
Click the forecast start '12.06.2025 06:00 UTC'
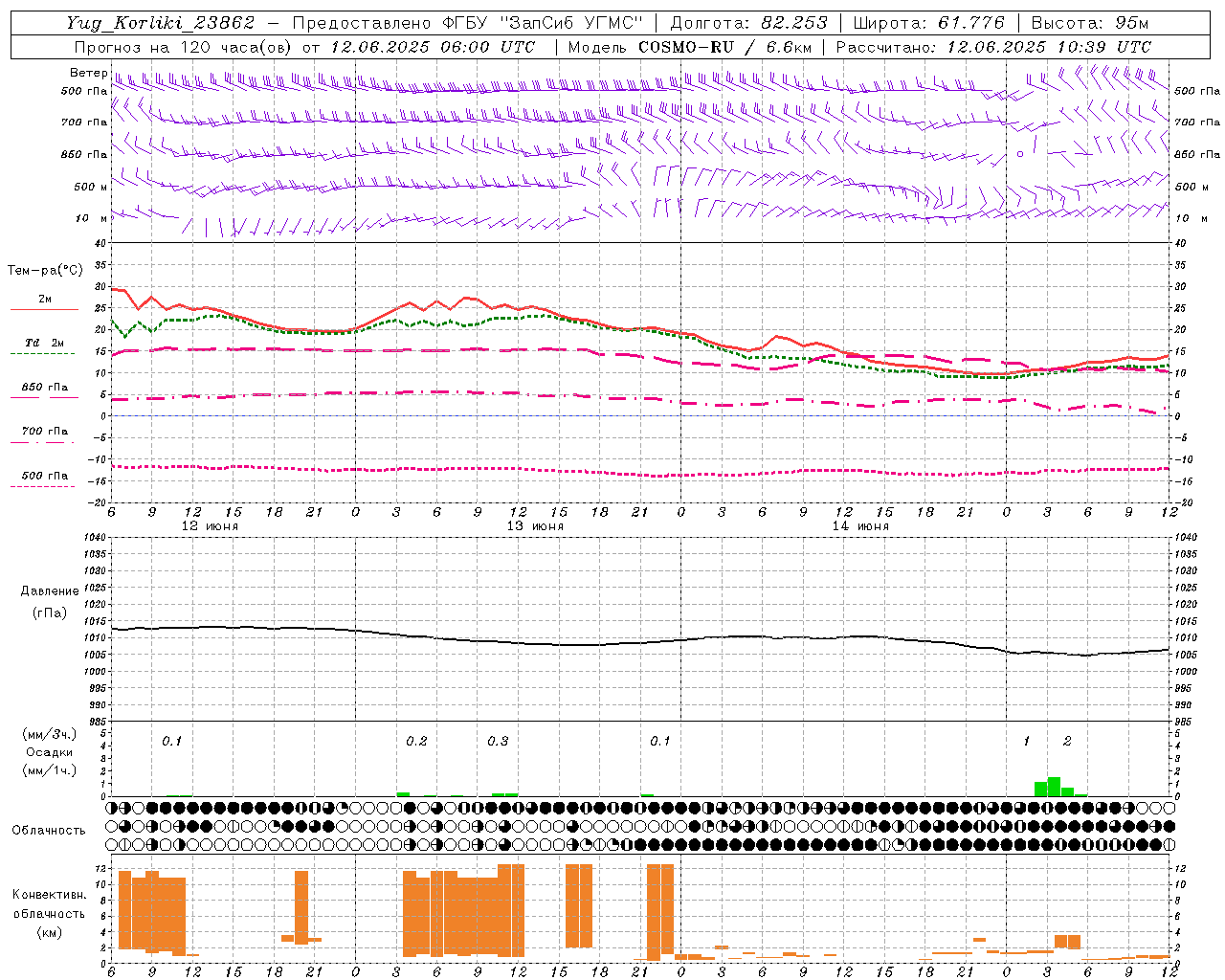tap(433, 47)
